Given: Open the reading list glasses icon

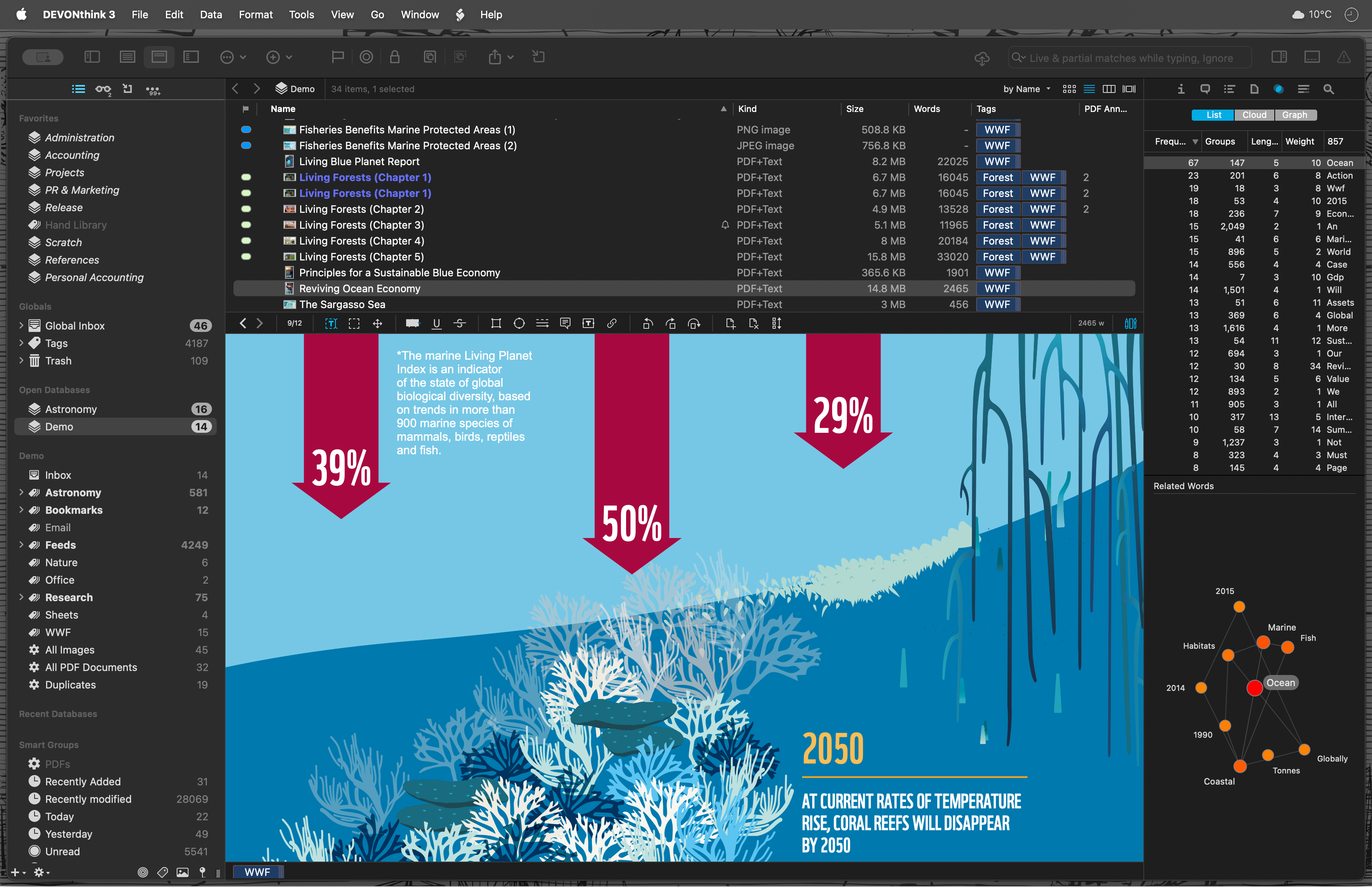Looking at the screenshot, I should pos(103,89).
